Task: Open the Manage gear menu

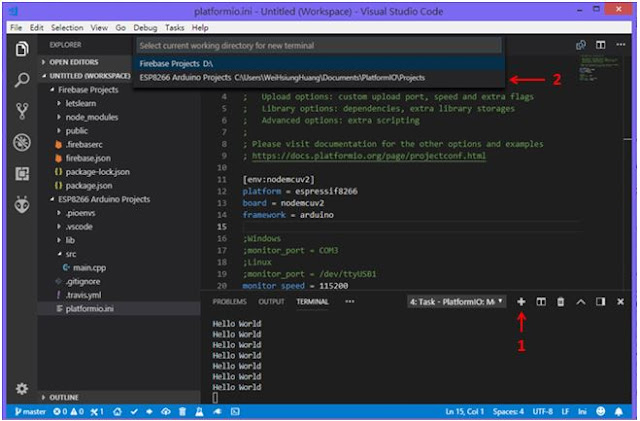Action: (x=22, y=388)
